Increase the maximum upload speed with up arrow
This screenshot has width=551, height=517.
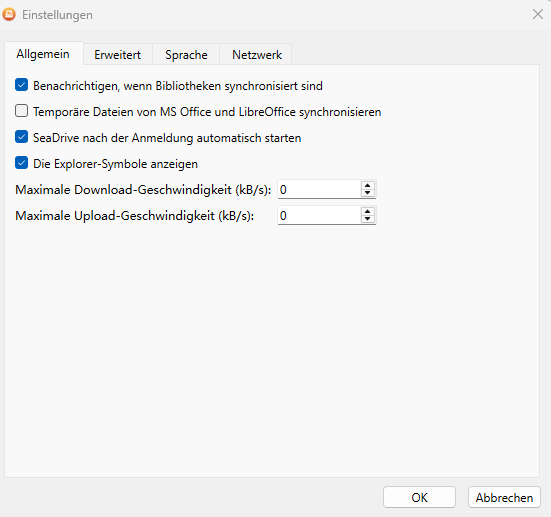coord(368,211)
